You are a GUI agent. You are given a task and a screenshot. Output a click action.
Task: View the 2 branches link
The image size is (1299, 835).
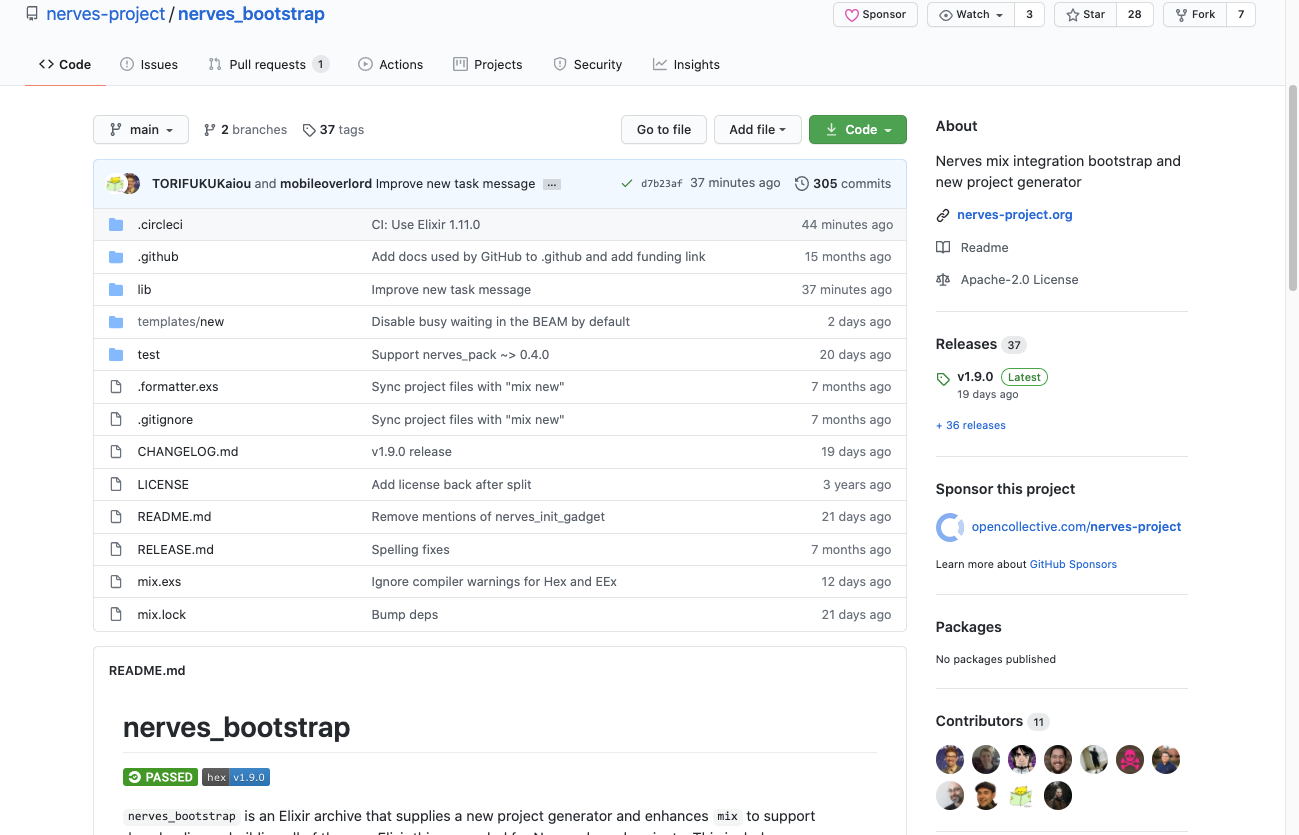pyautogui.click(x=245, y=130)
